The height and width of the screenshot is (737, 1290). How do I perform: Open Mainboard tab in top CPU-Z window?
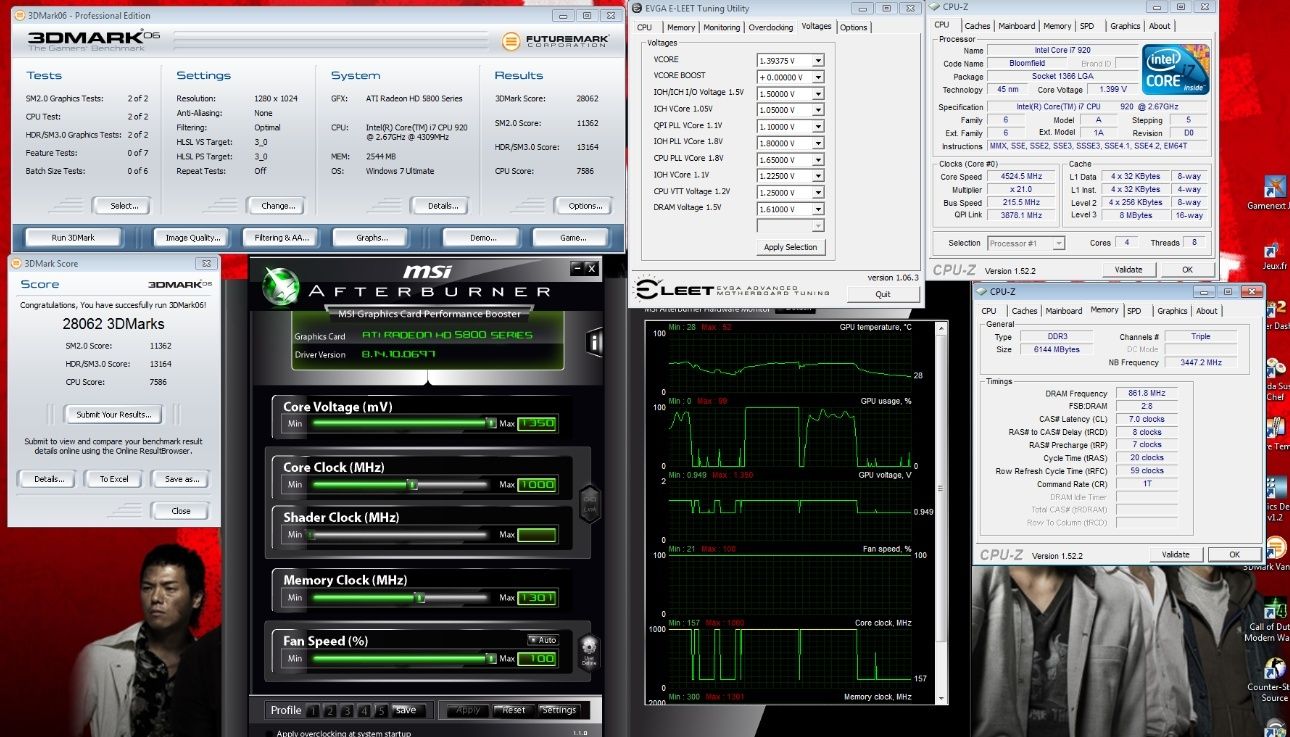click(1017, 26)
